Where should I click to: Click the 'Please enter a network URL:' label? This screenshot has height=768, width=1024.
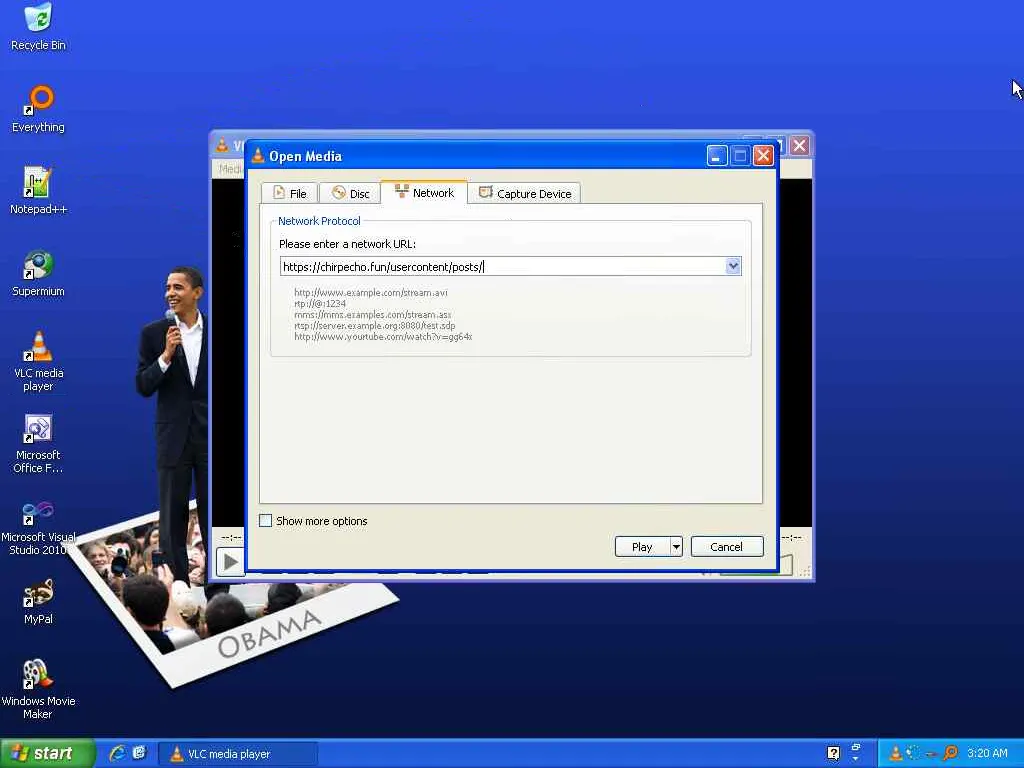[347, 244]
